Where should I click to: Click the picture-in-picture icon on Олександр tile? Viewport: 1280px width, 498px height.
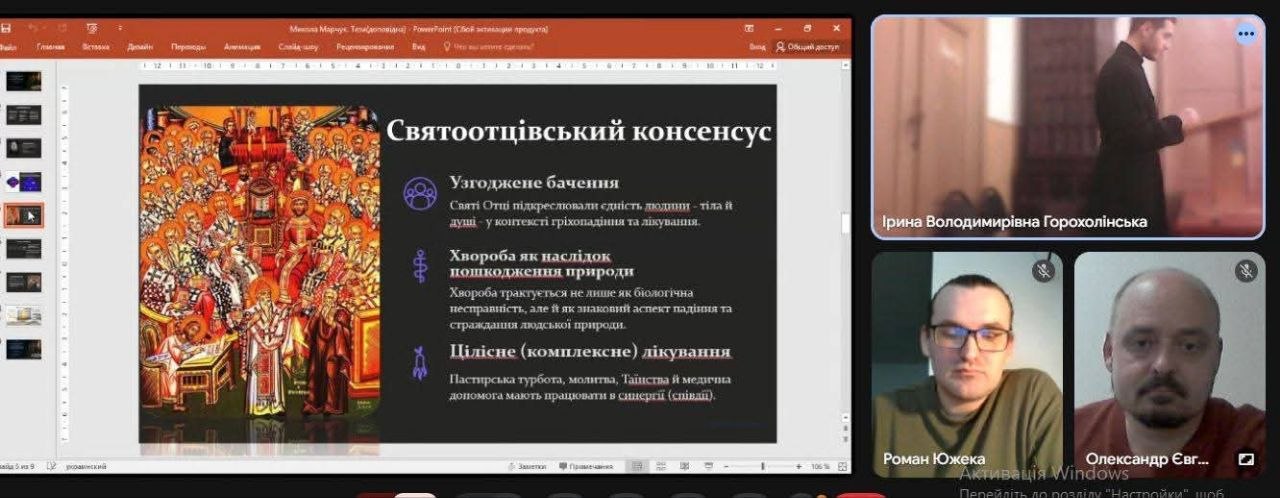[1246, 459]
